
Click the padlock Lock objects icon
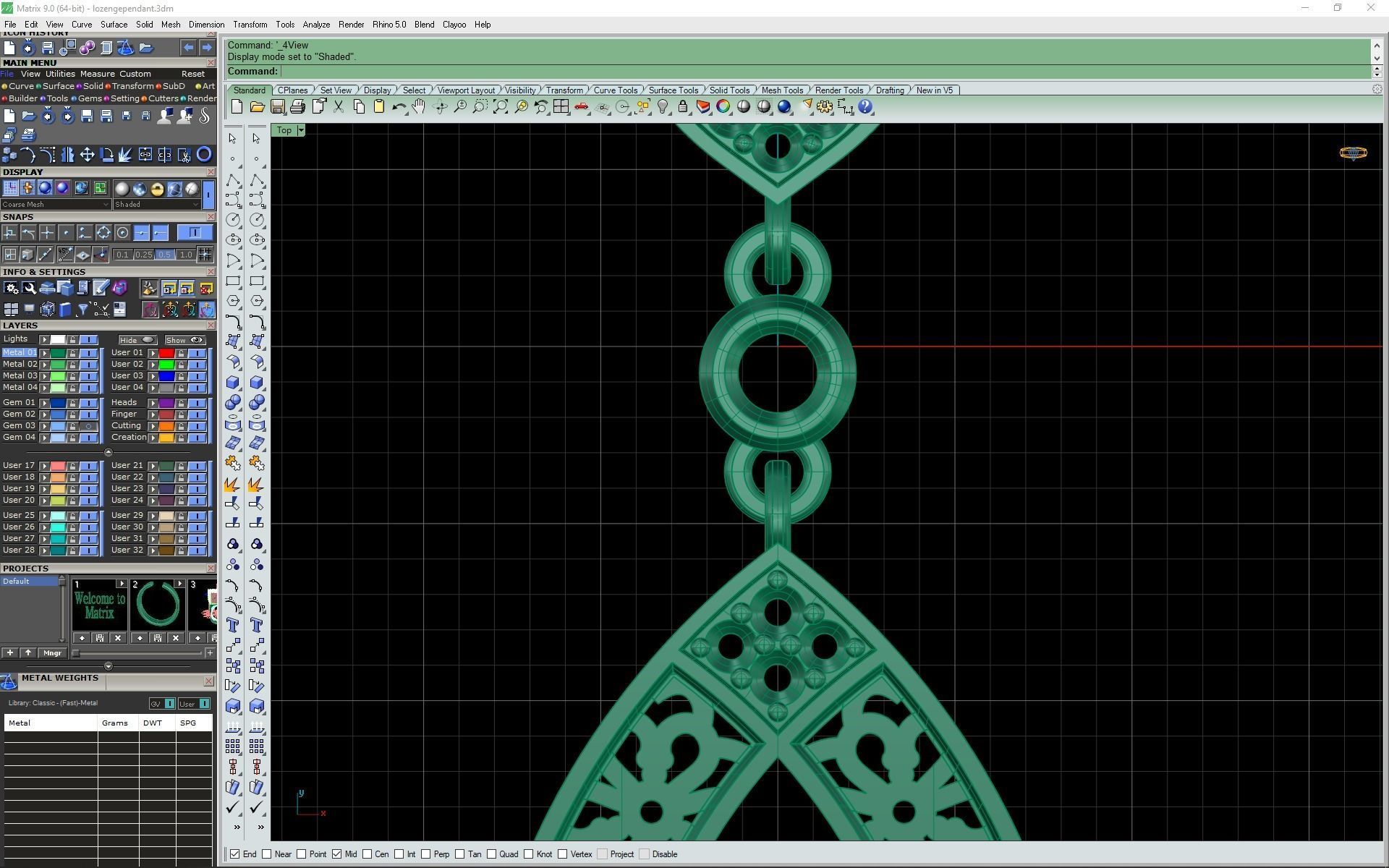[x=683, y=107]
